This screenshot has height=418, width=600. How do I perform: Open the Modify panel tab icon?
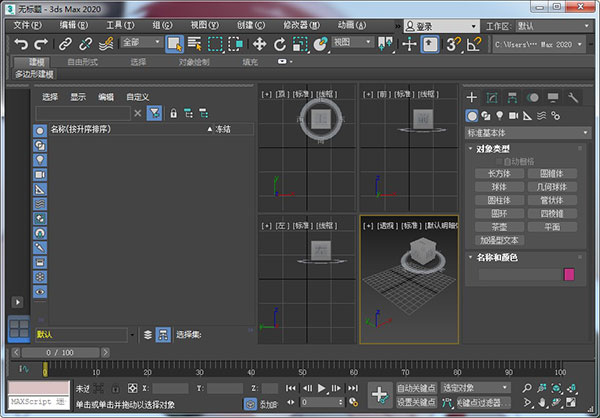click(x=492, y=97)
